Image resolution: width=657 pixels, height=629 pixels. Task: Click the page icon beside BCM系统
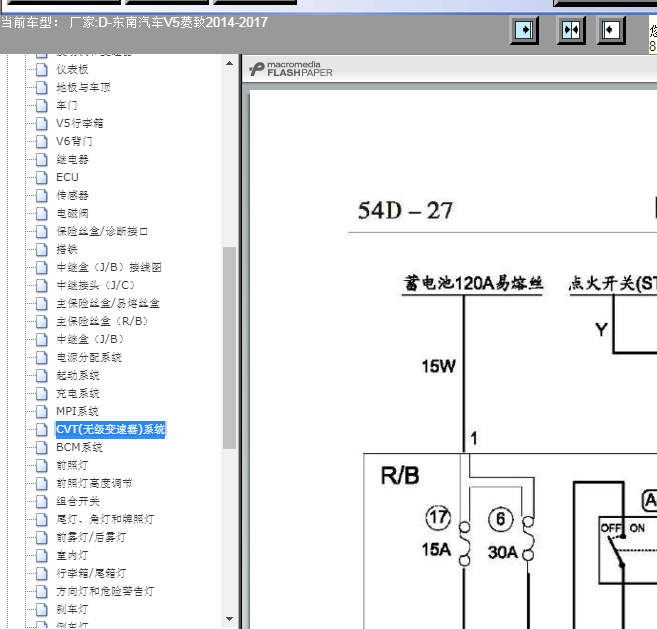click(41, 448)
